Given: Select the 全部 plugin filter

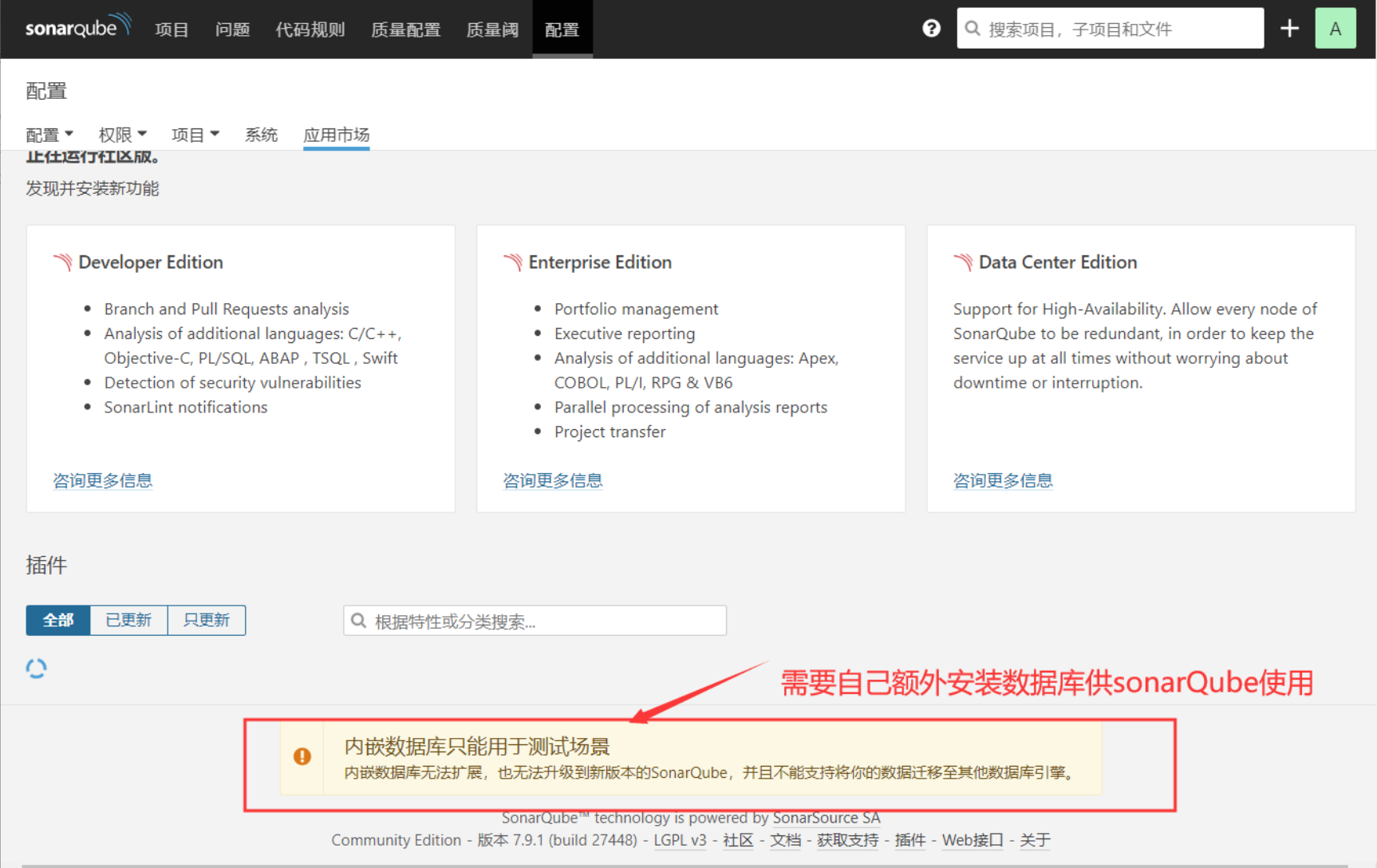Looking at the screenshot, I should click(x=58, y=620).
